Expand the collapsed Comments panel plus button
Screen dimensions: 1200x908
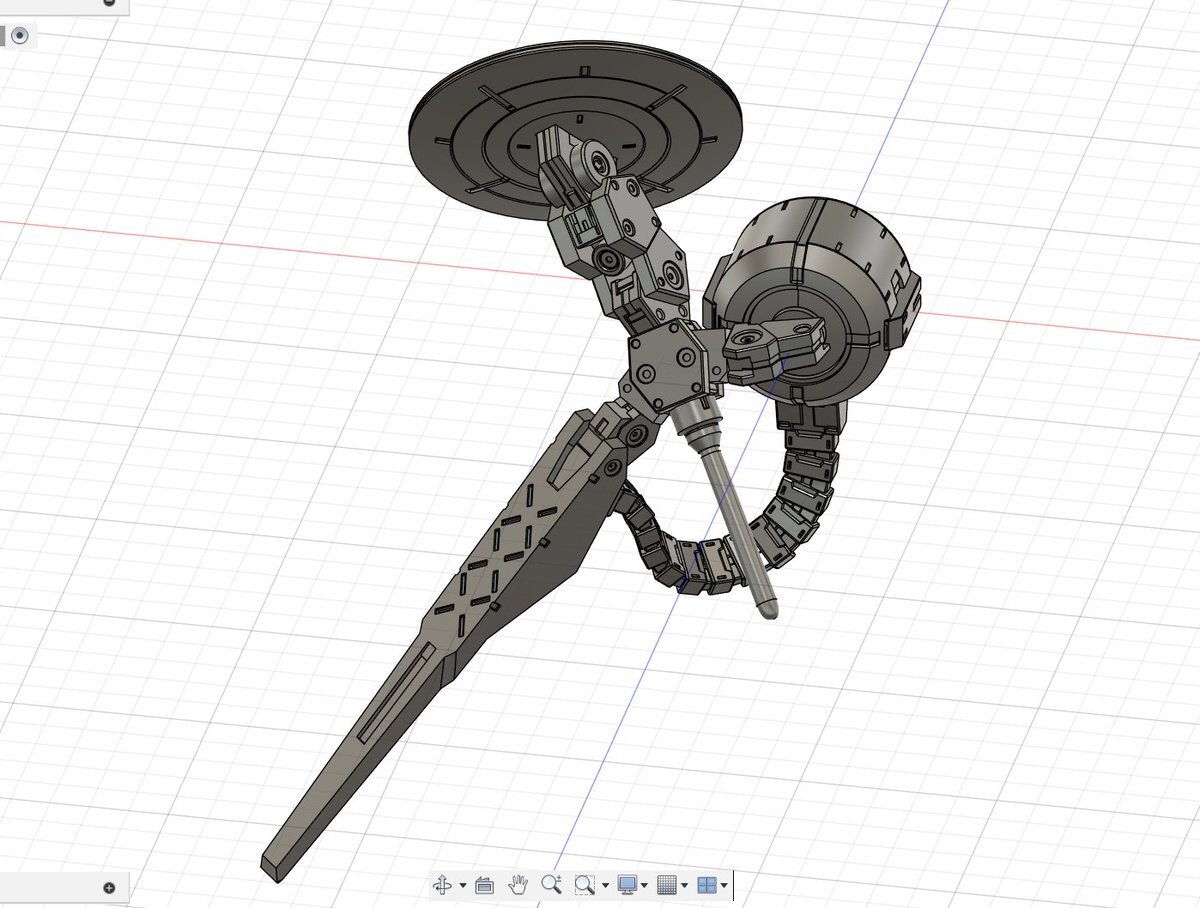109,887
